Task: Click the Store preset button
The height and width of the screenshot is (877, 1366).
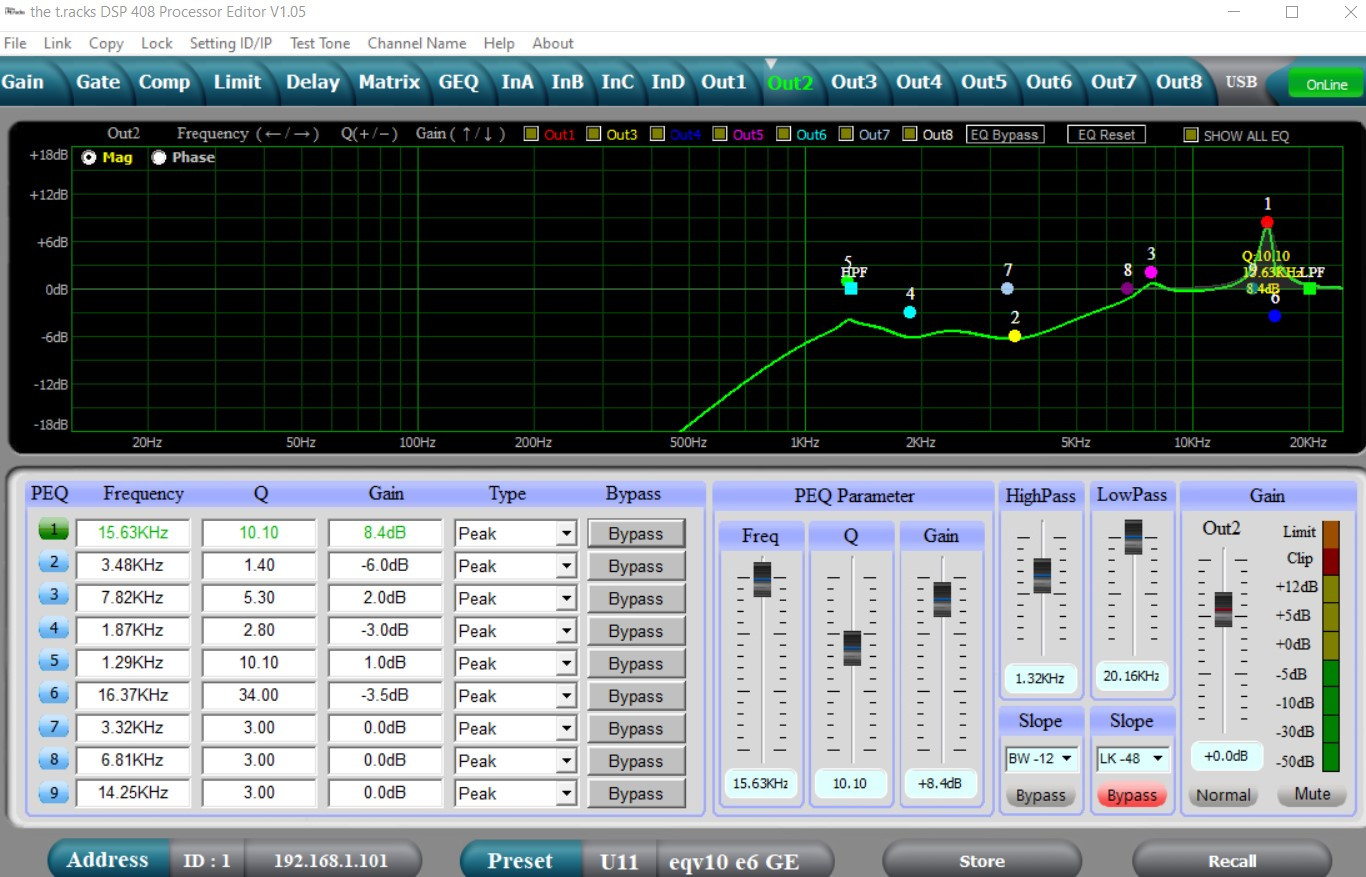Action: click(x=981, y=861)
